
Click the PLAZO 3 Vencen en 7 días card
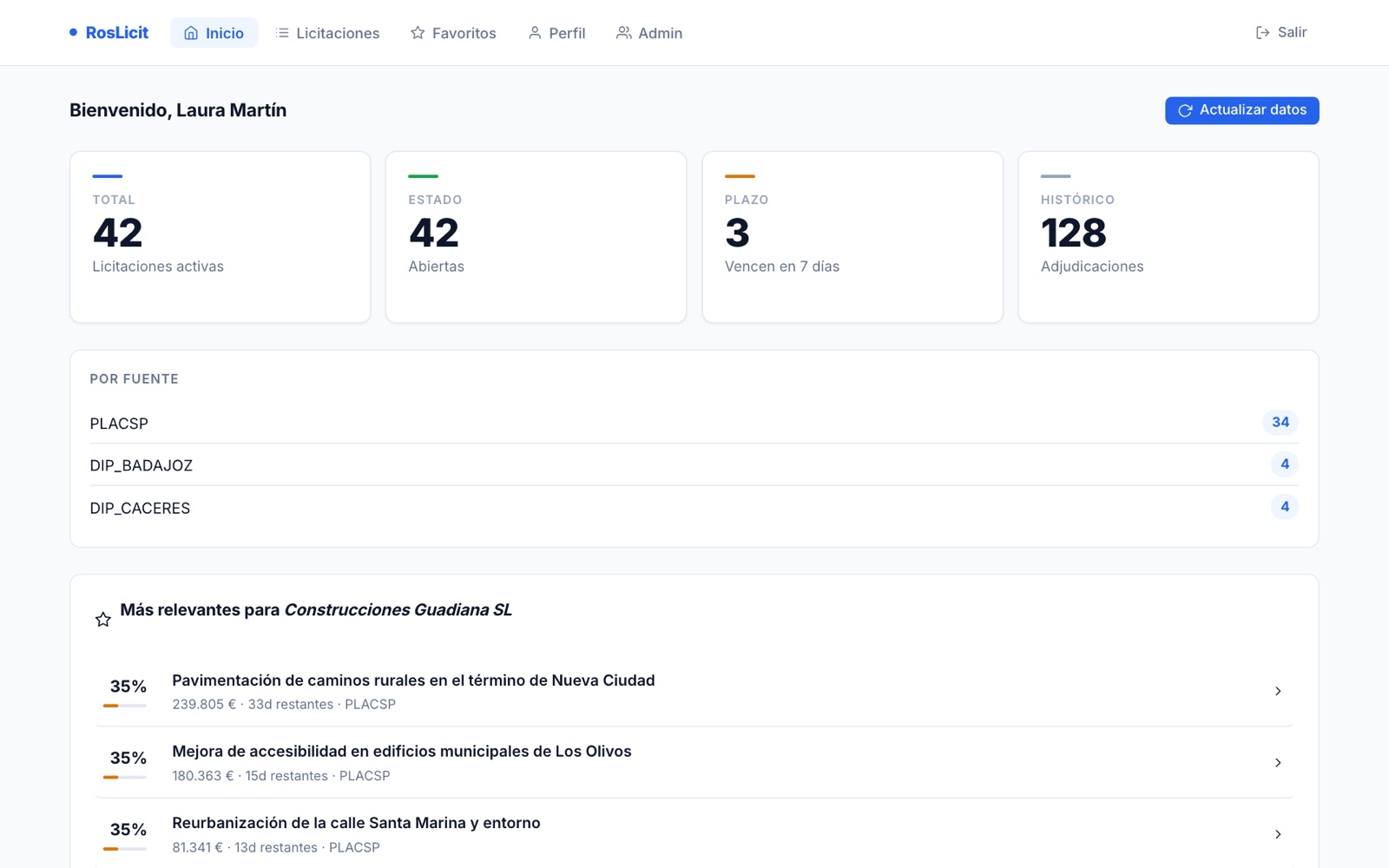coord(852,237)
